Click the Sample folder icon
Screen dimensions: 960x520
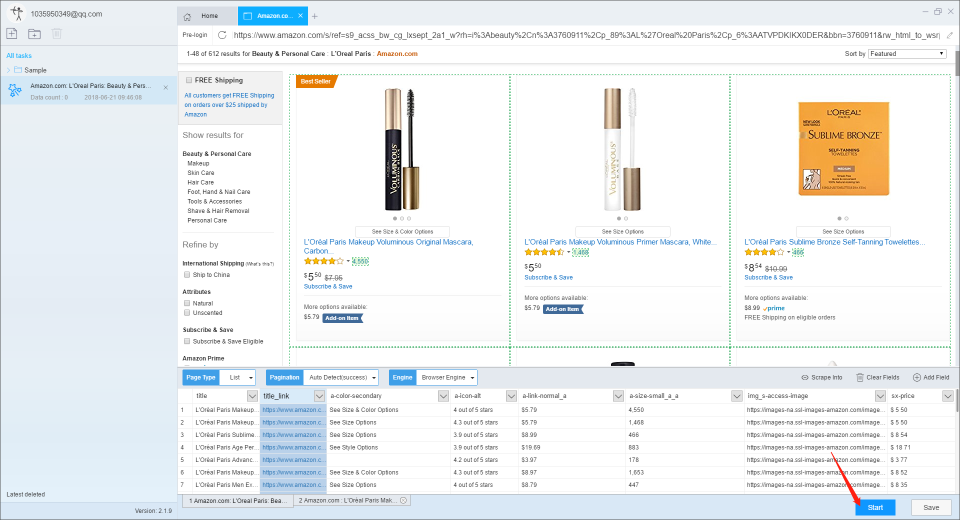(x=18, y=70)
